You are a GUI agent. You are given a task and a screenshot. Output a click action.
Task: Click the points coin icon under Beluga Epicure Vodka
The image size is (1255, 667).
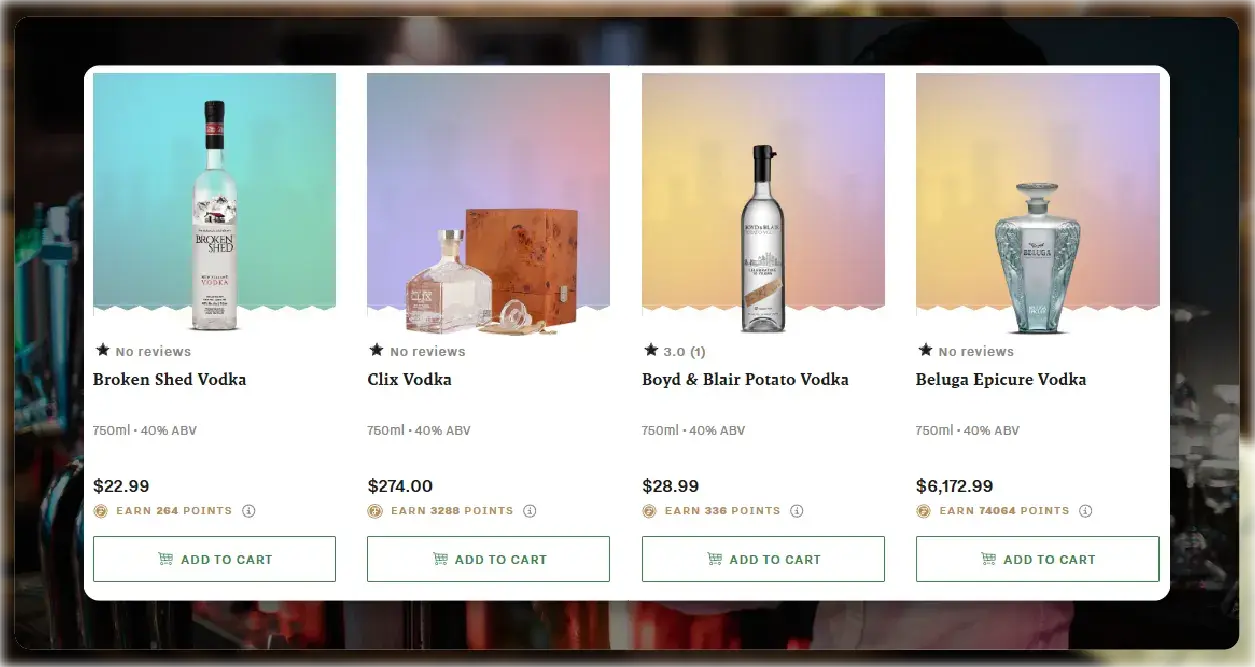tap(924, 510)
